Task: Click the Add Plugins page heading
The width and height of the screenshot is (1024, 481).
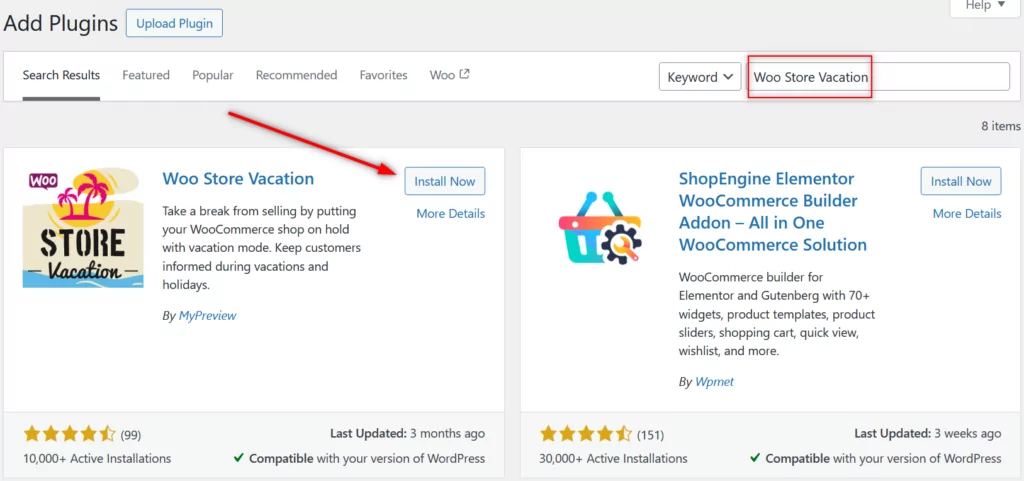Action: point(61,23)
